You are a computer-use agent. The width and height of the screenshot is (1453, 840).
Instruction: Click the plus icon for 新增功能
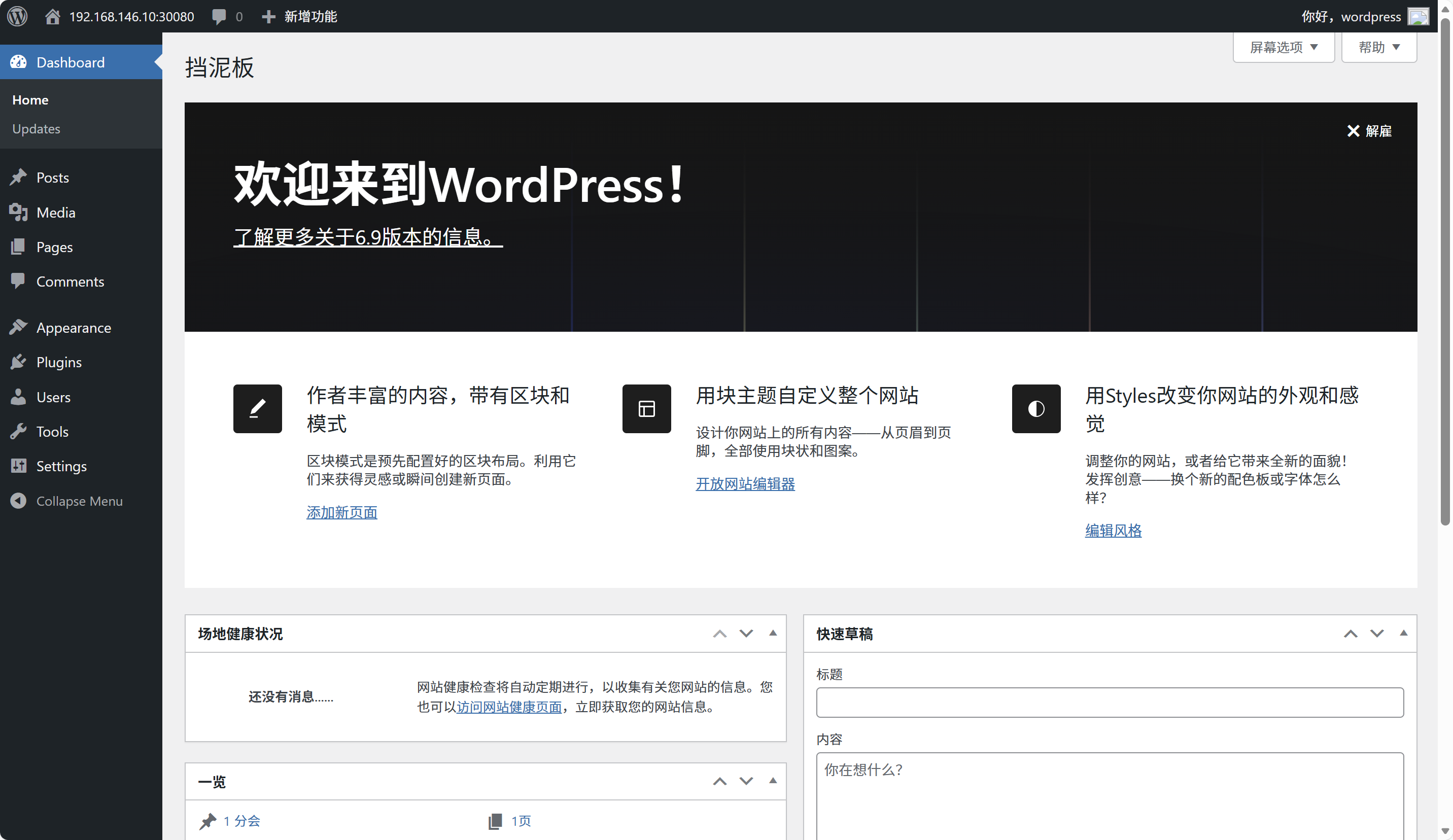click(268, 16)
